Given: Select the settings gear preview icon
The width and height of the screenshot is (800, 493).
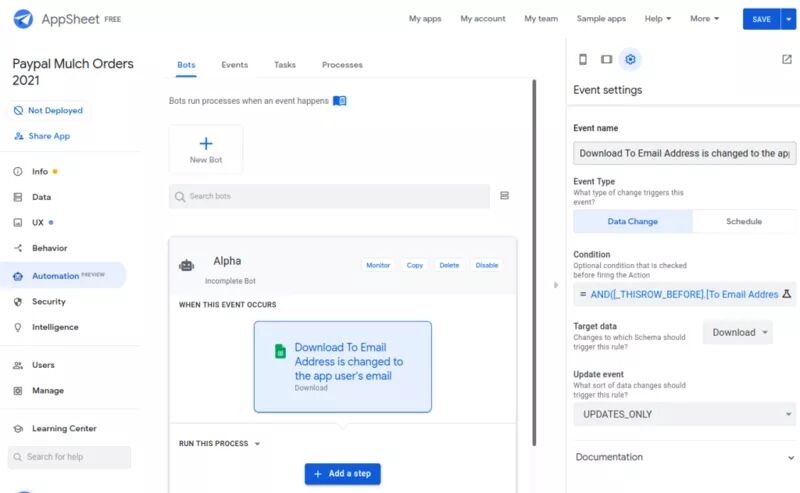Looking at the screenshot, I should coord(630,60).
